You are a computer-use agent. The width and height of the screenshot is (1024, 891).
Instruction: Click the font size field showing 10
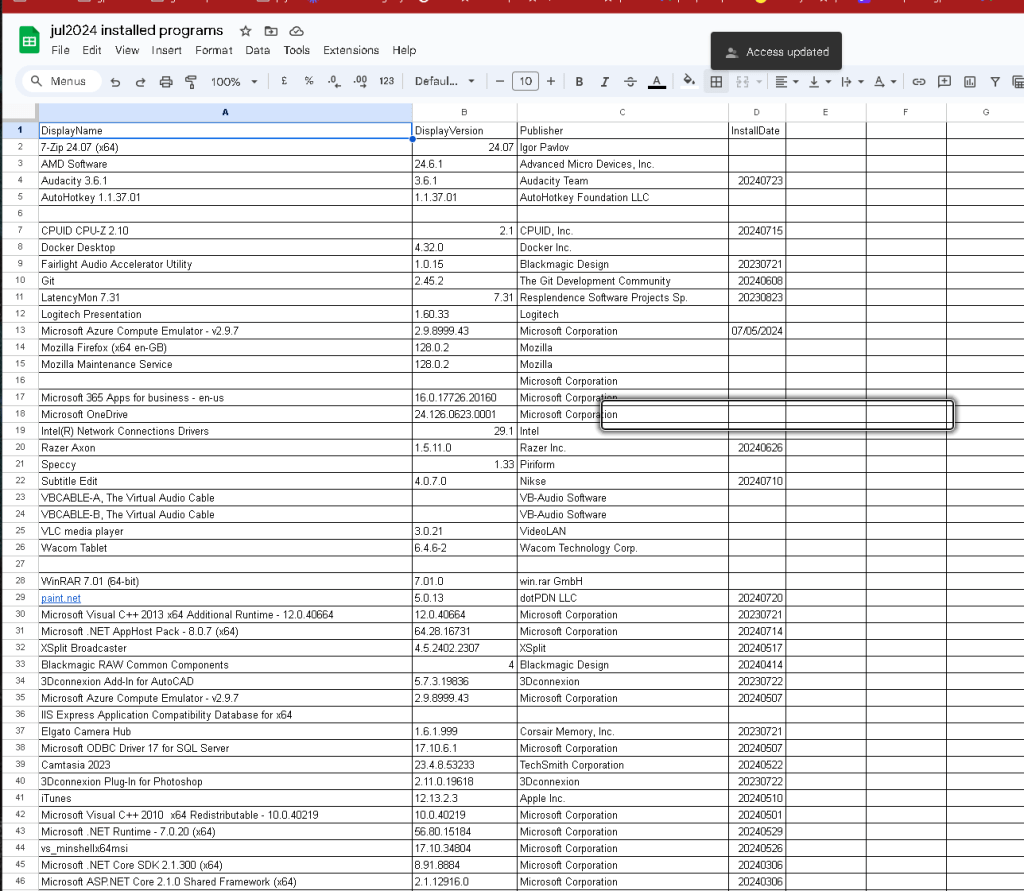[526, 81]
